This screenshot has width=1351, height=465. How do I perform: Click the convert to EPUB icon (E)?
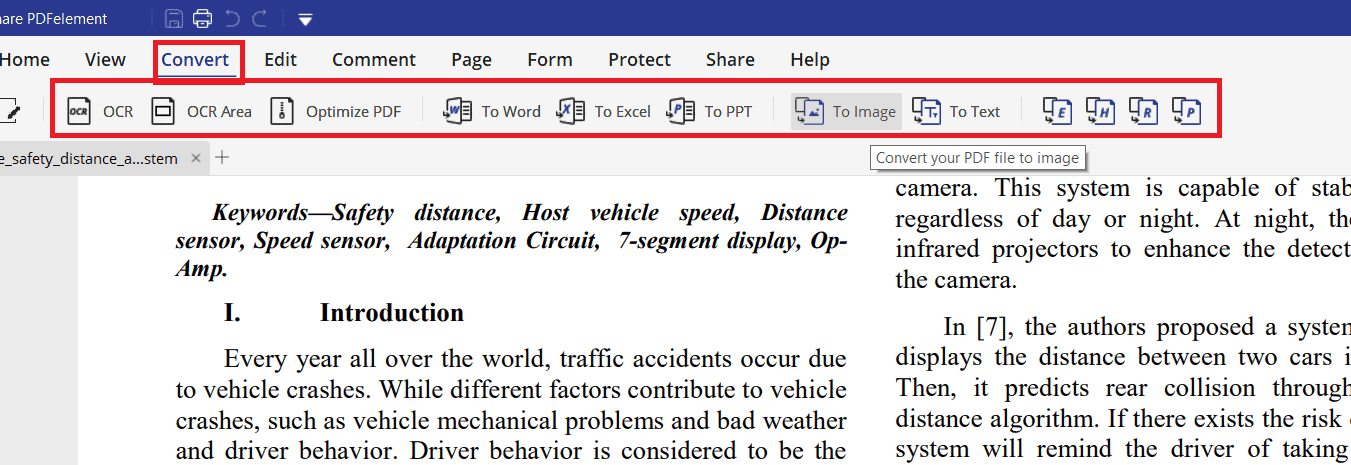coord(1057,111)
